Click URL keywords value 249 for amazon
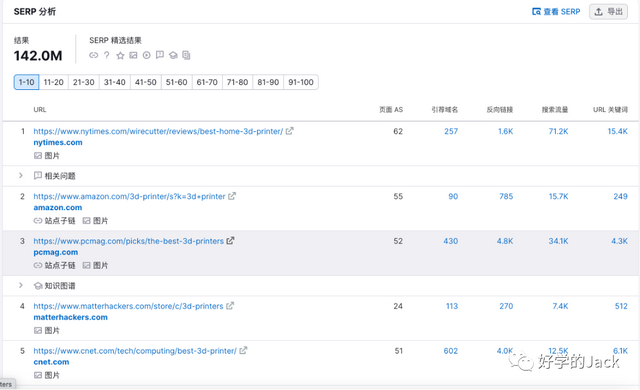Viewport: 640px width, 390px height. (x=620, y=197)
